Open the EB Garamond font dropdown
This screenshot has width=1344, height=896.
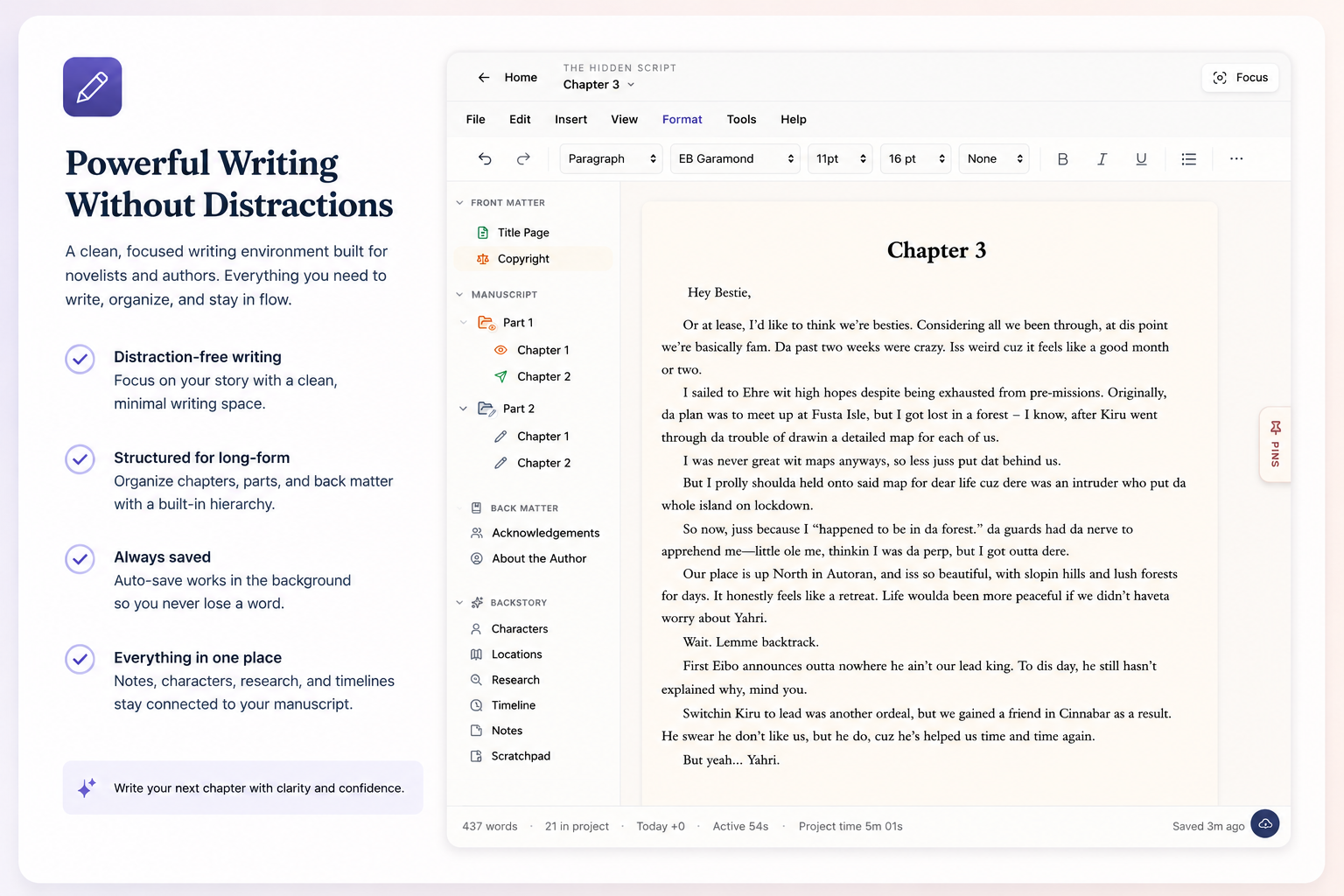pos(735,158)
